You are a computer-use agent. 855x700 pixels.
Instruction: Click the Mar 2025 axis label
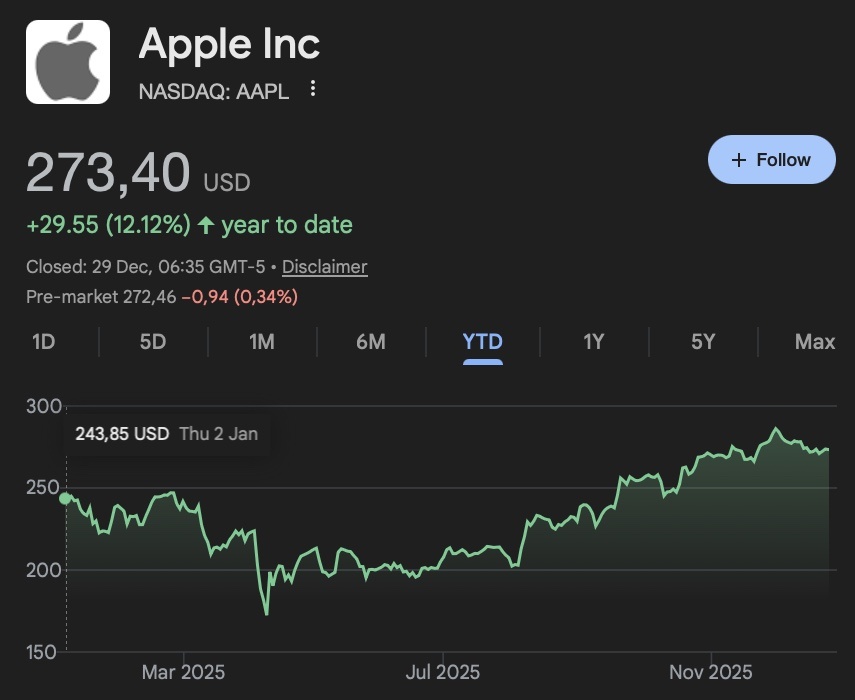[182, 669]
